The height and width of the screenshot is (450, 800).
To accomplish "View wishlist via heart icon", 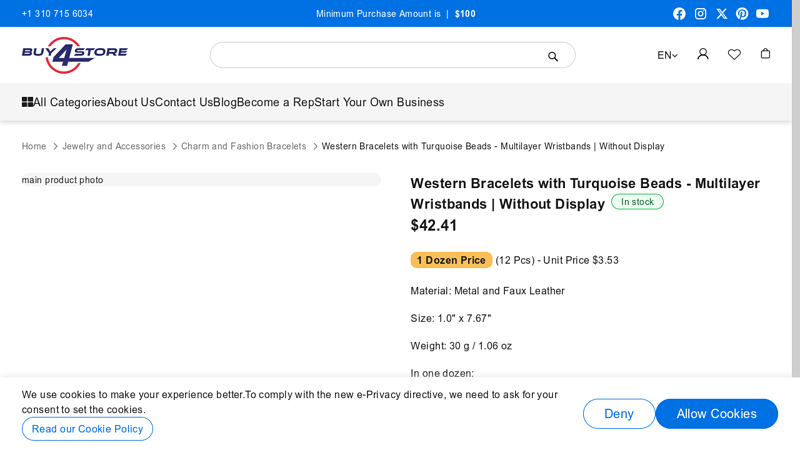I will [734, 54].
